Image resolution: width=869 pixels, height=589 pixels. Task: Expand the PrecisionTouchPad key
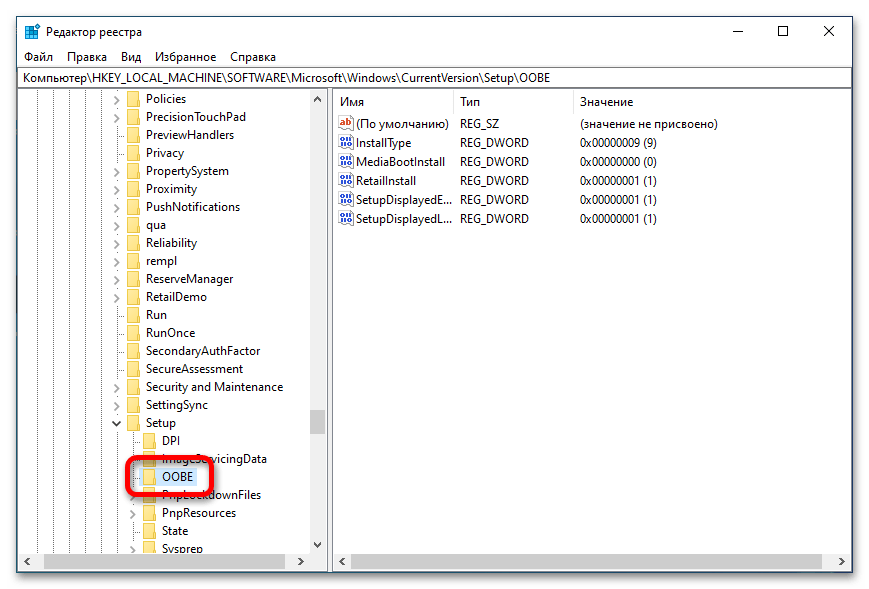tap(116, 119)
